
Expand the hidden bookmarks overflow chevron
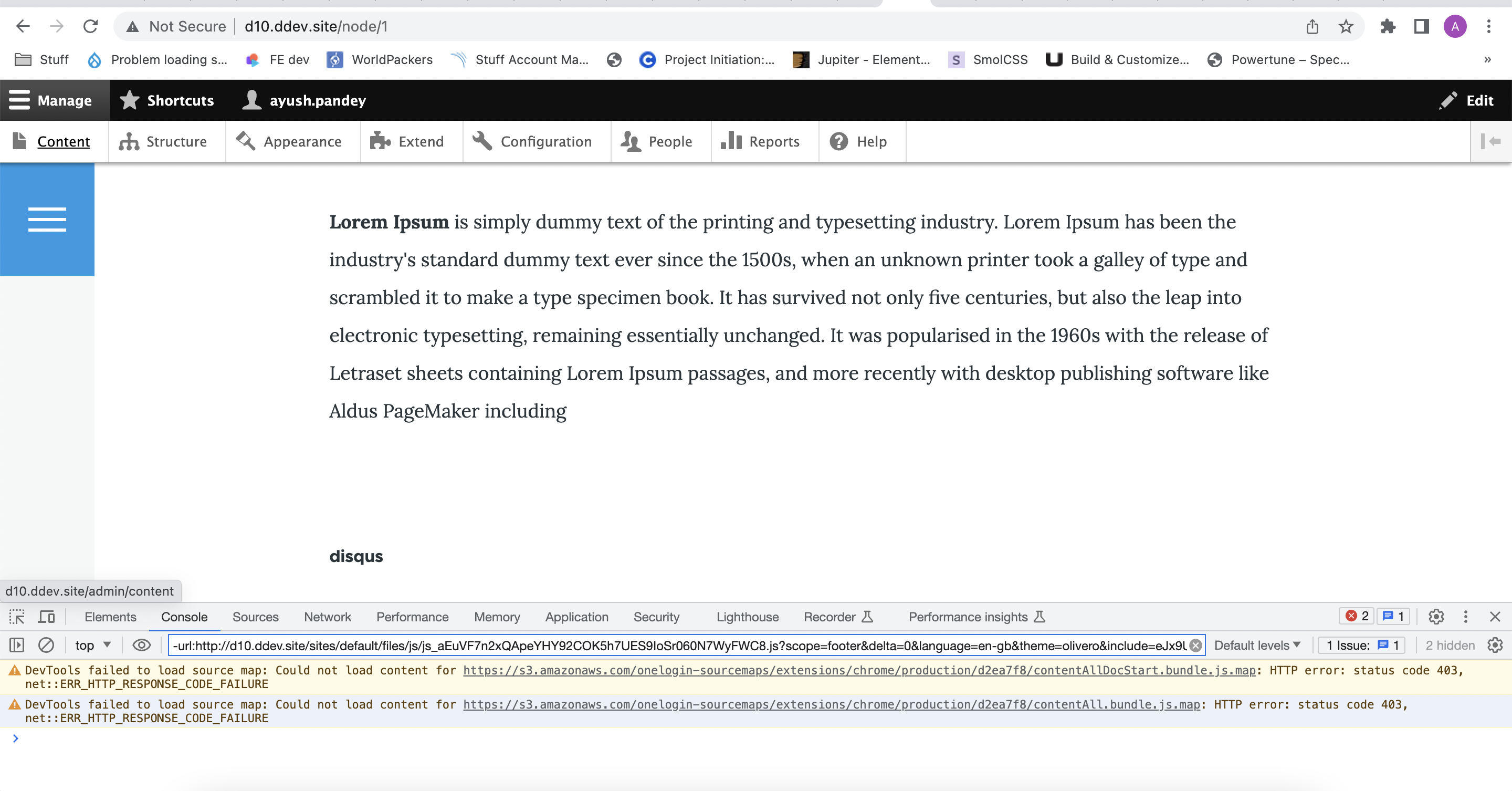[1487, 59]
